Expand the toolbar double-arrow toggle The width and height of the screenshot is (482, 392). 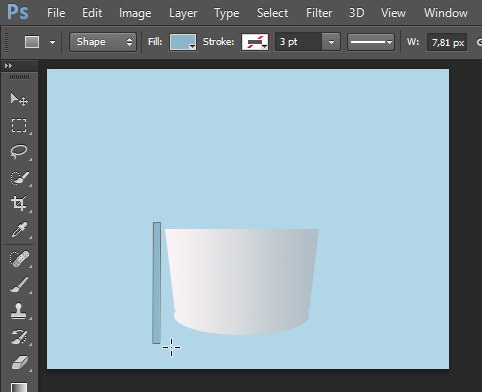tap(8, 66)
